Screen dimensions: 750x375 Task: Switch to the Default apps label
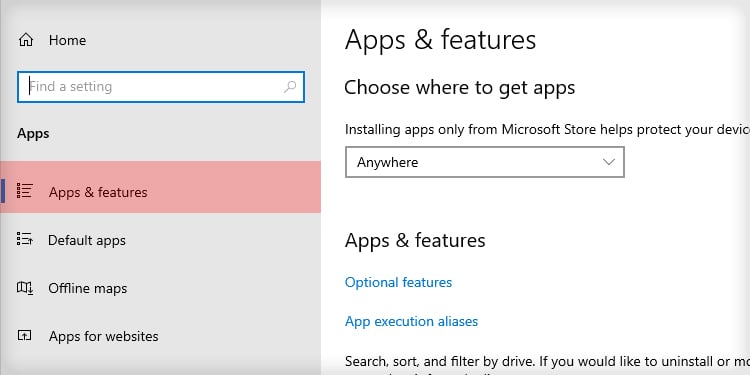coord(87,240)
